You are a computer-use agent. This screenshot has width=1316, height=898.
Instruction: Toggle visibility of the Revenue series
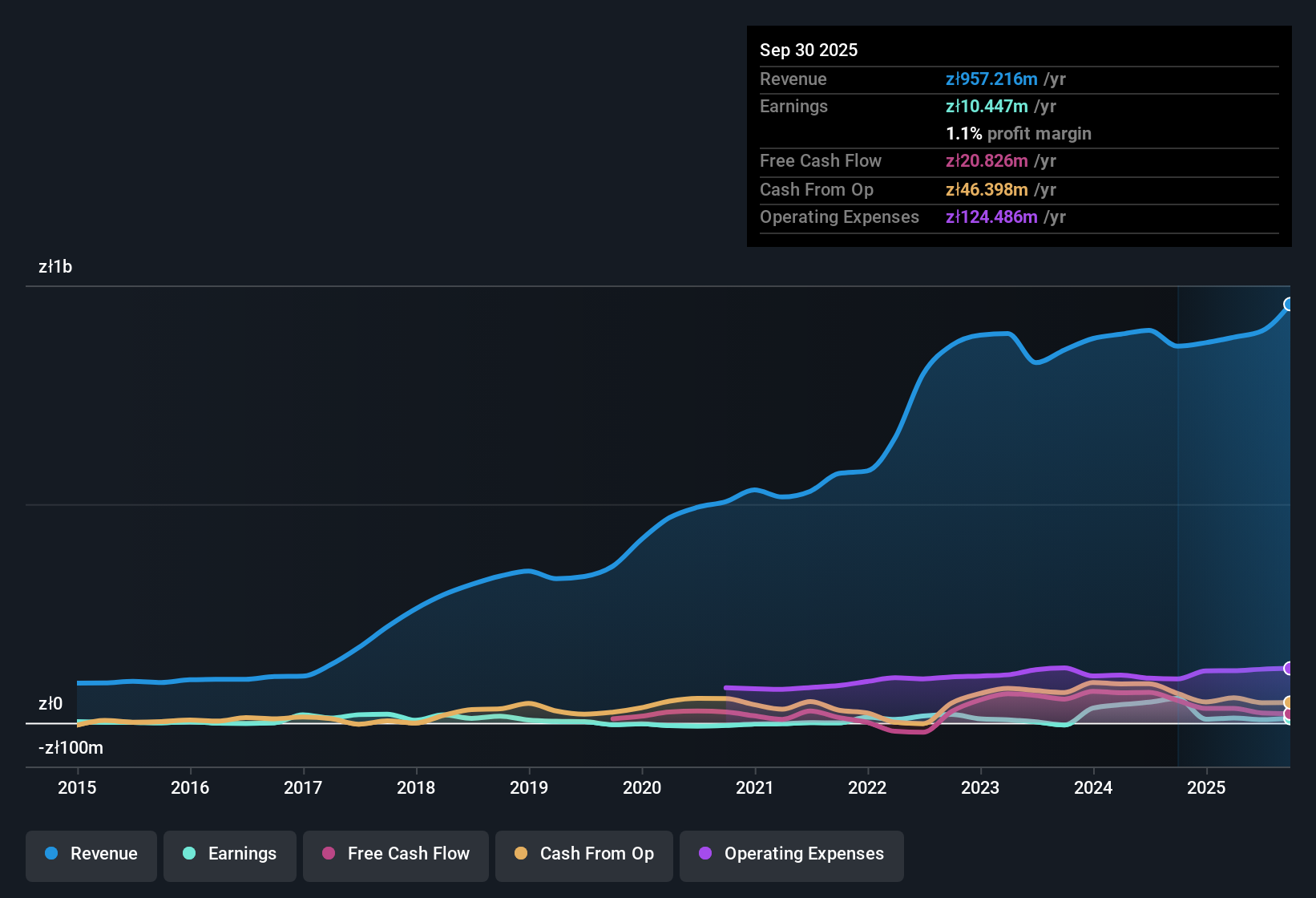click(91, 854)
